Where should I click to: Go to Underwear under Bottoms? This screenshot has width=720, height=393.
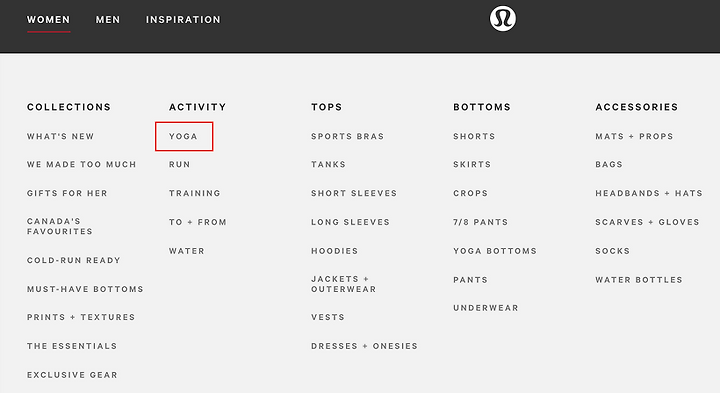click(x=486, y=308)
